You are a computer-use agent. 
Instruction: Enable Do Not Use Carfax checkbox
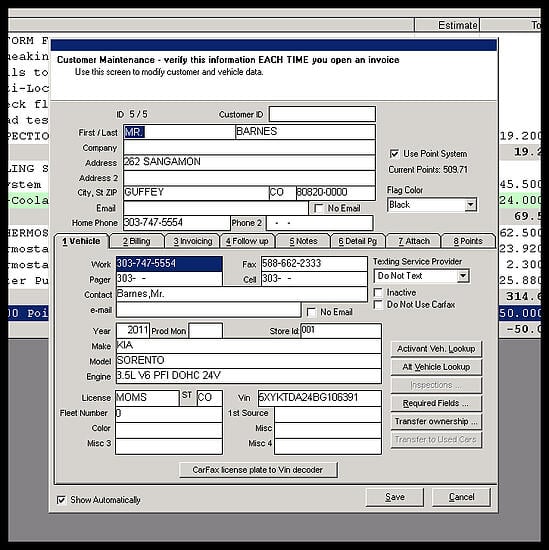pyautogui.click(x=378, y=304)
